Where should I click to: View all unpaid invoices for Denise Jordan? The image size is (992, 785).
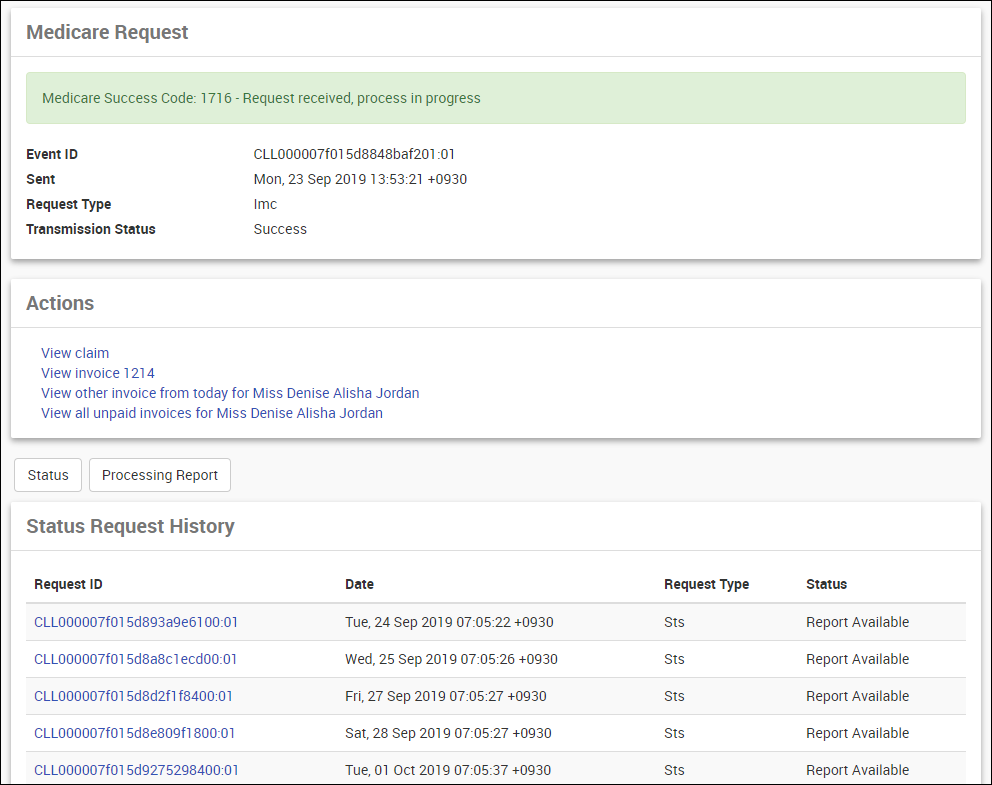[212, 413]
